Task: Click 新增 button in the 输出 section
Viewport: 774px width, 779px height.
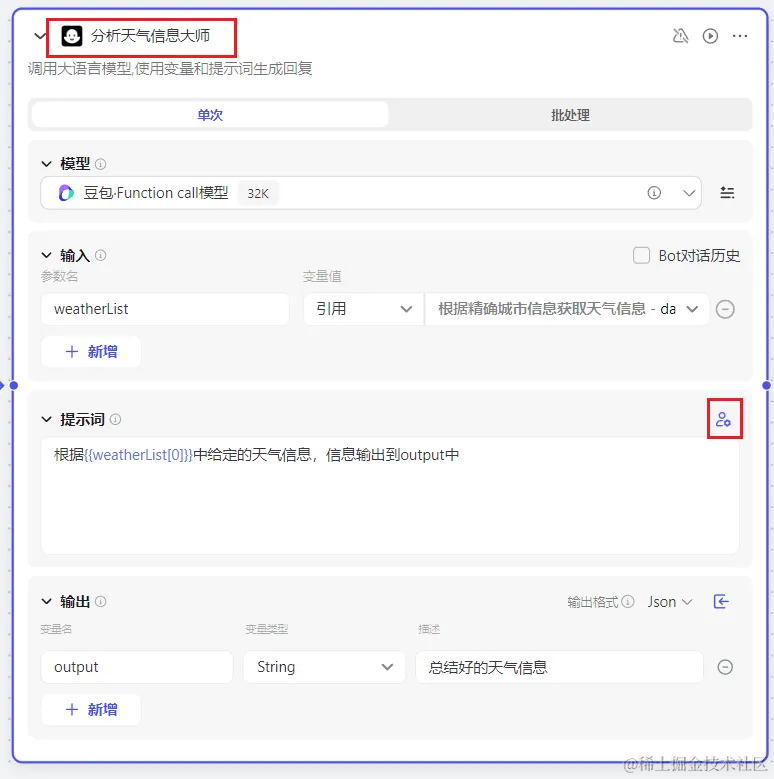Action: coord(91,709)
